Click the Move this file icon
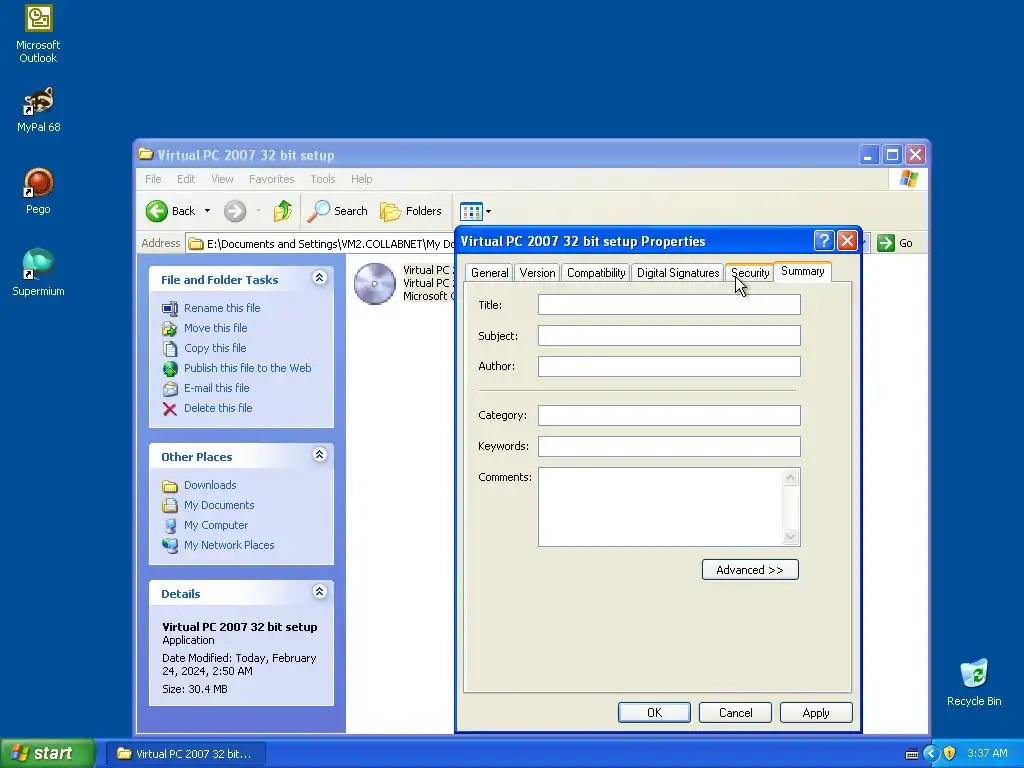The image size is (1024, 768). [x=170, y=328]
